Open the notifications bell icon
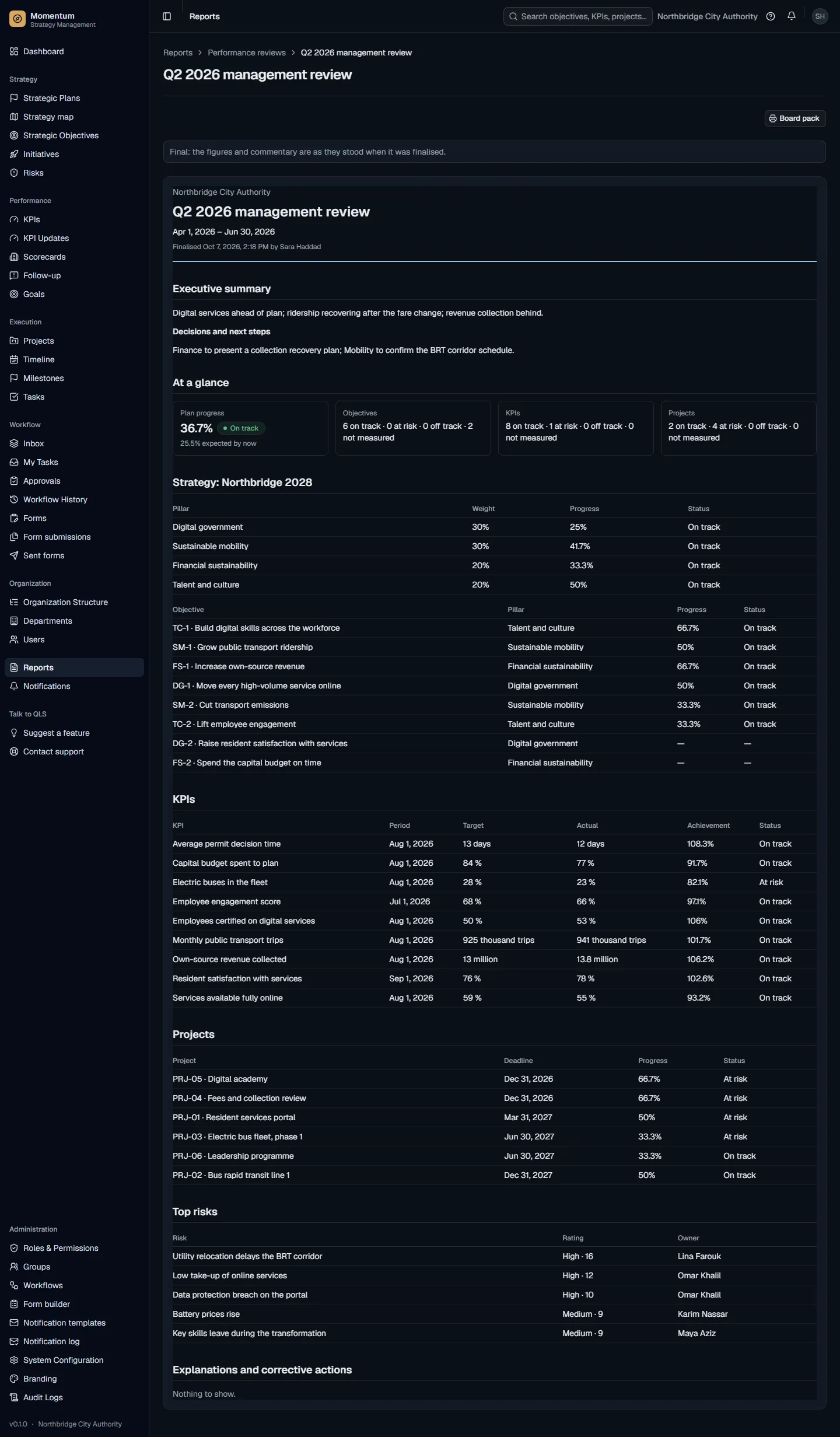 pos(791,16)
